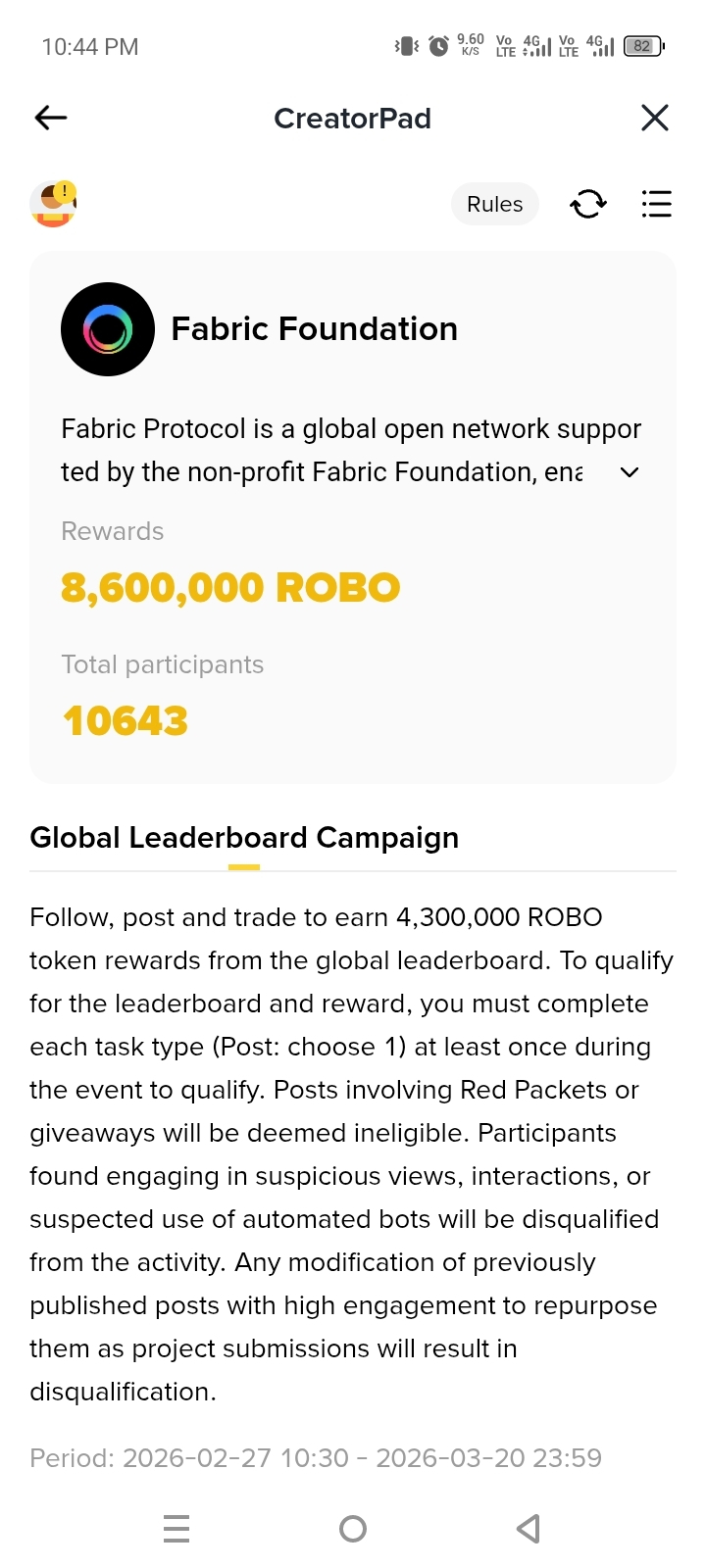Close CreatorPad with the X icon
The height and width of the screenshot is (1568, 706).
pos(654,118)
